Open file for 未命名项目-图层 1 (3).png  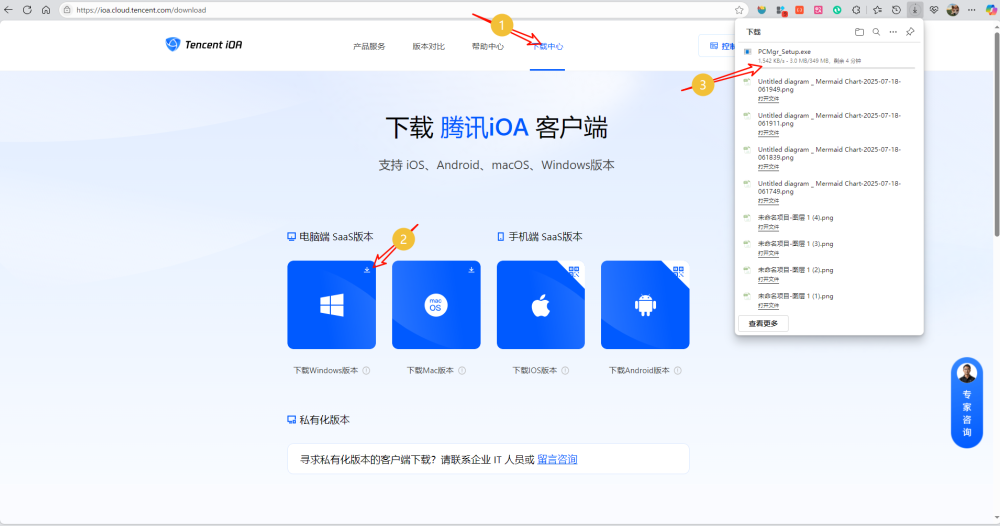click(x=768, y=253)
